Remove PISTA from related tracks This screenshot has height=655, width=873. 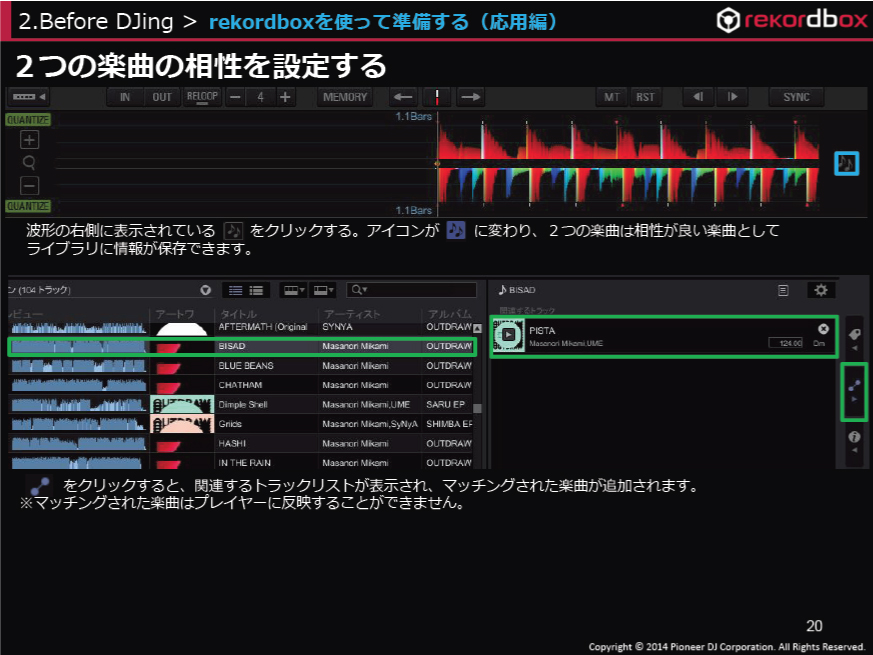click(x=823, y=329)
